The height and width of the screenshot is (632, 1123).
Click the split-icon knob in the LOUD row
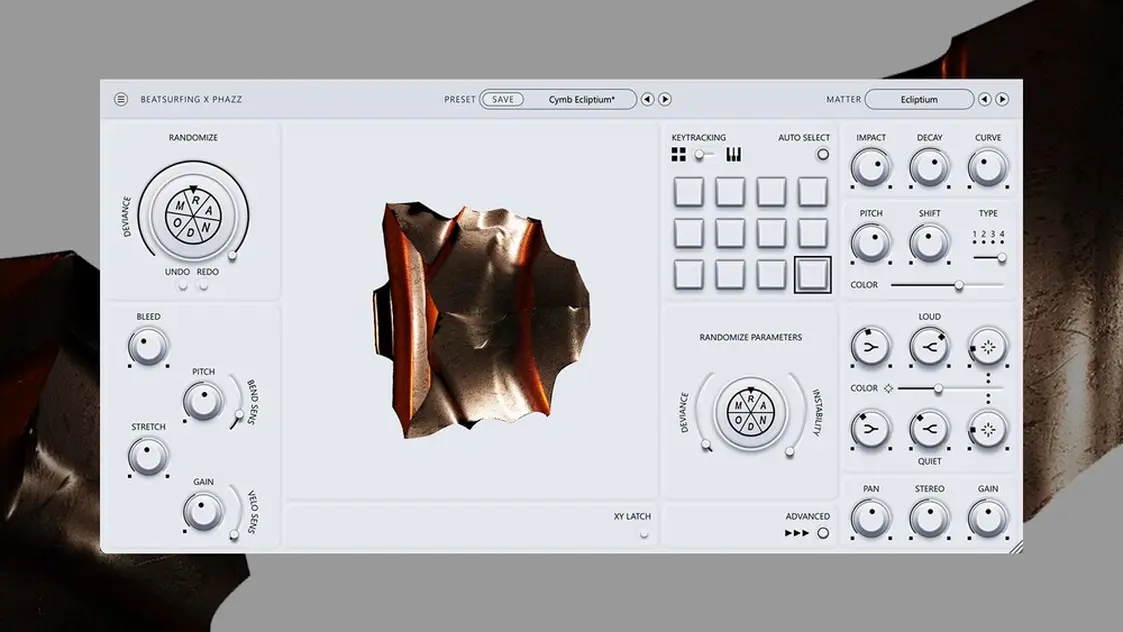(929, 347)
